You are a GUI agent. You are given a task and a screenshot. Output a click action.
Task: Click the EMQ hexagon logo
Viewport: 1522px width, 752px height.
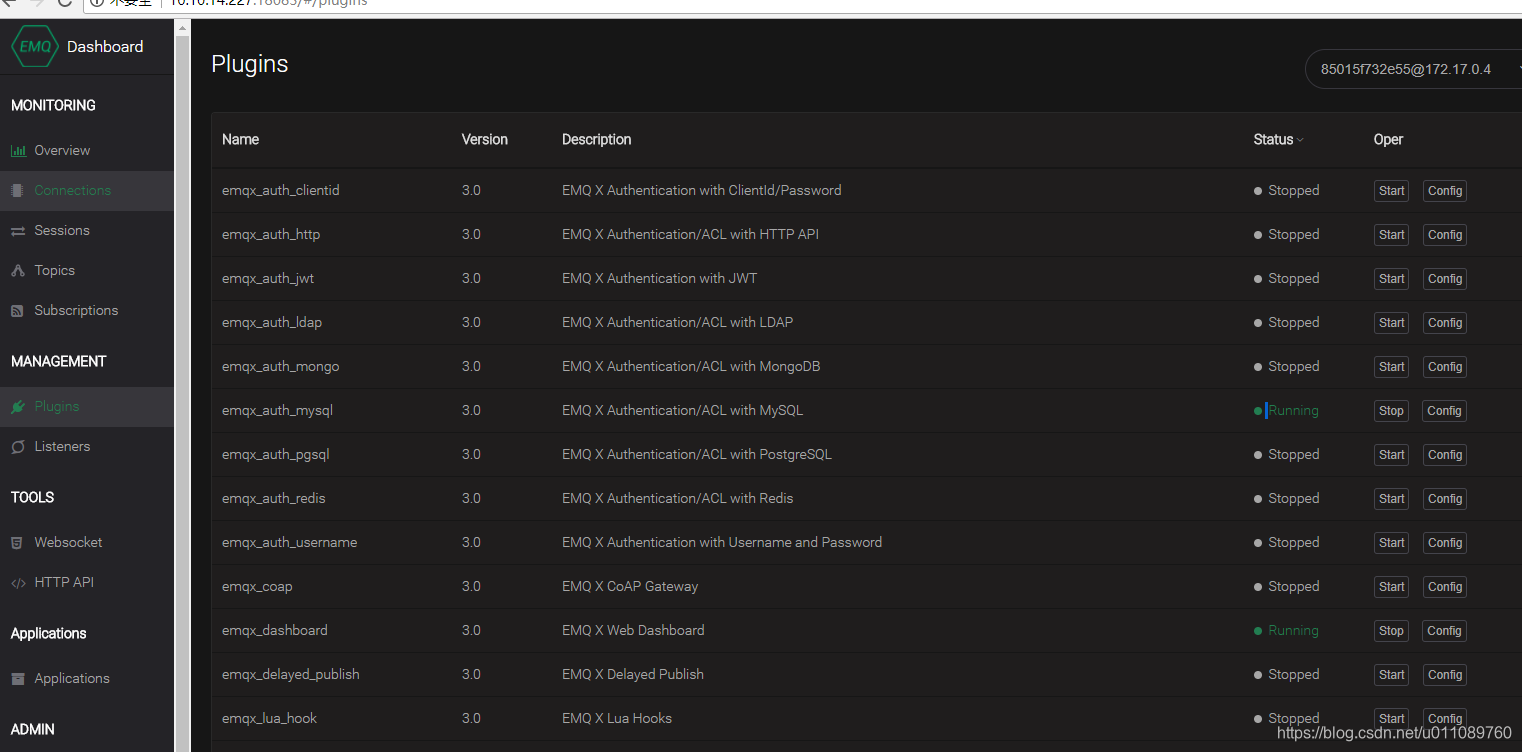tap(35, 46)
